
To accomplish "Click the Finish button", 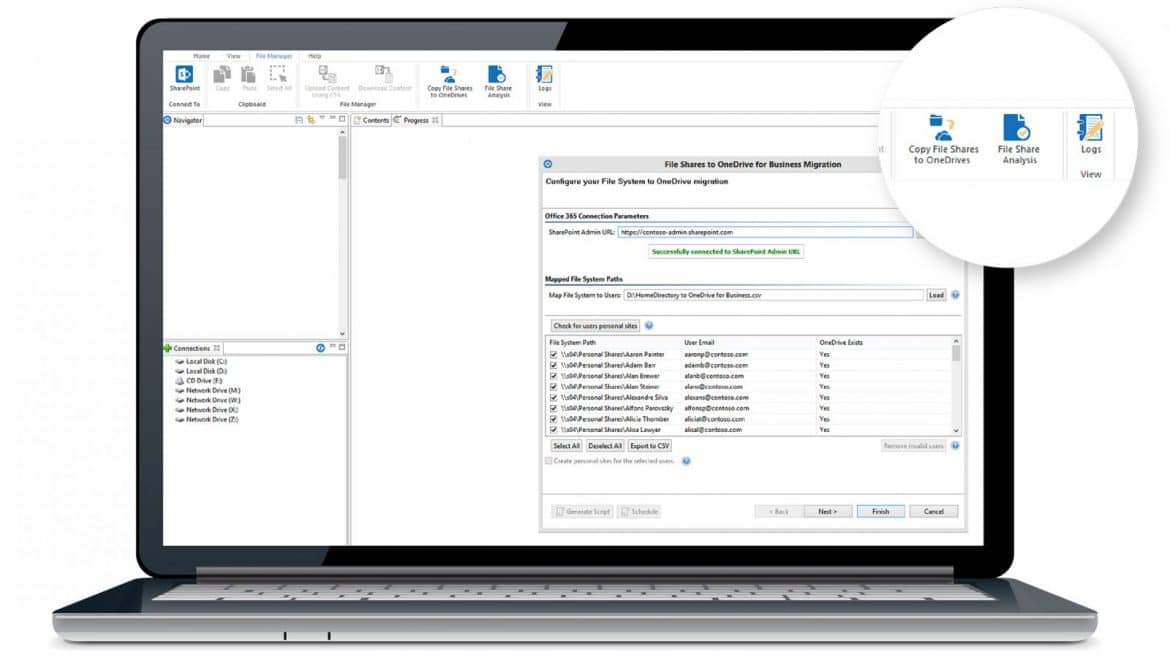I will coord(880,512).
